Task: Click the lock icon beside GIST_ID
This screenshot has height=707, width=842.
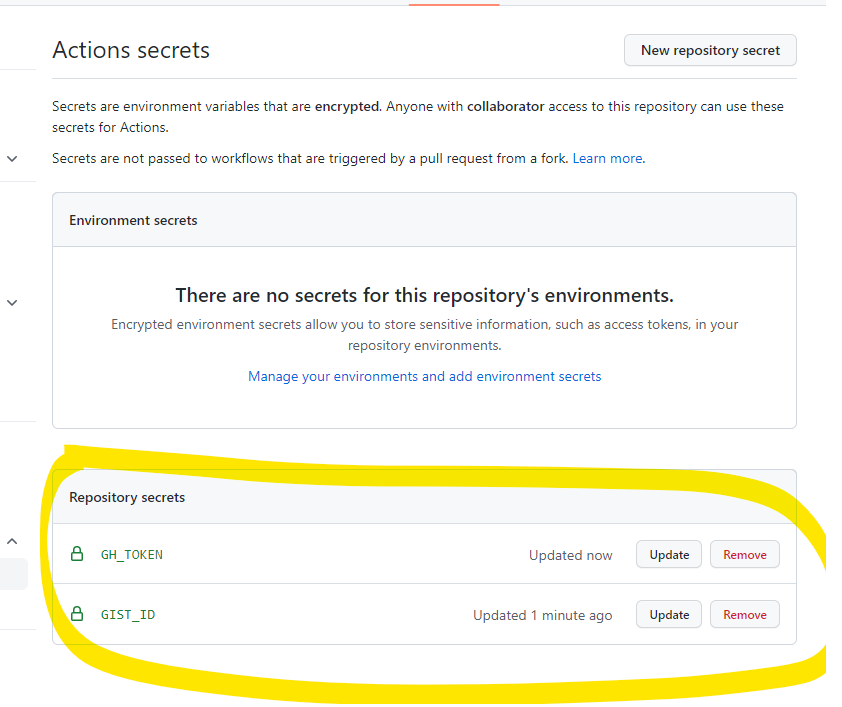Action: pos(77,614)
